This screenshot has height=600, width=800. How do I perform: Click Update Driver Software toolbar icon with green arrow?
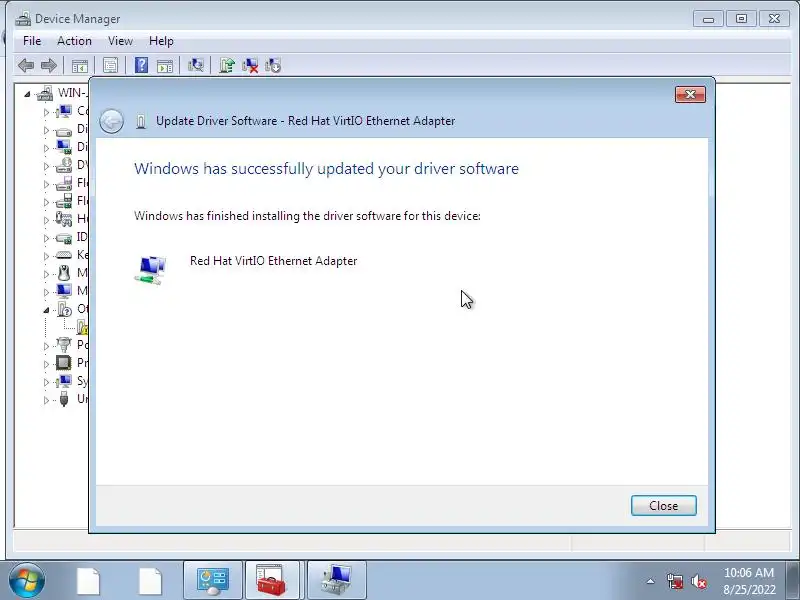(227, 65)
